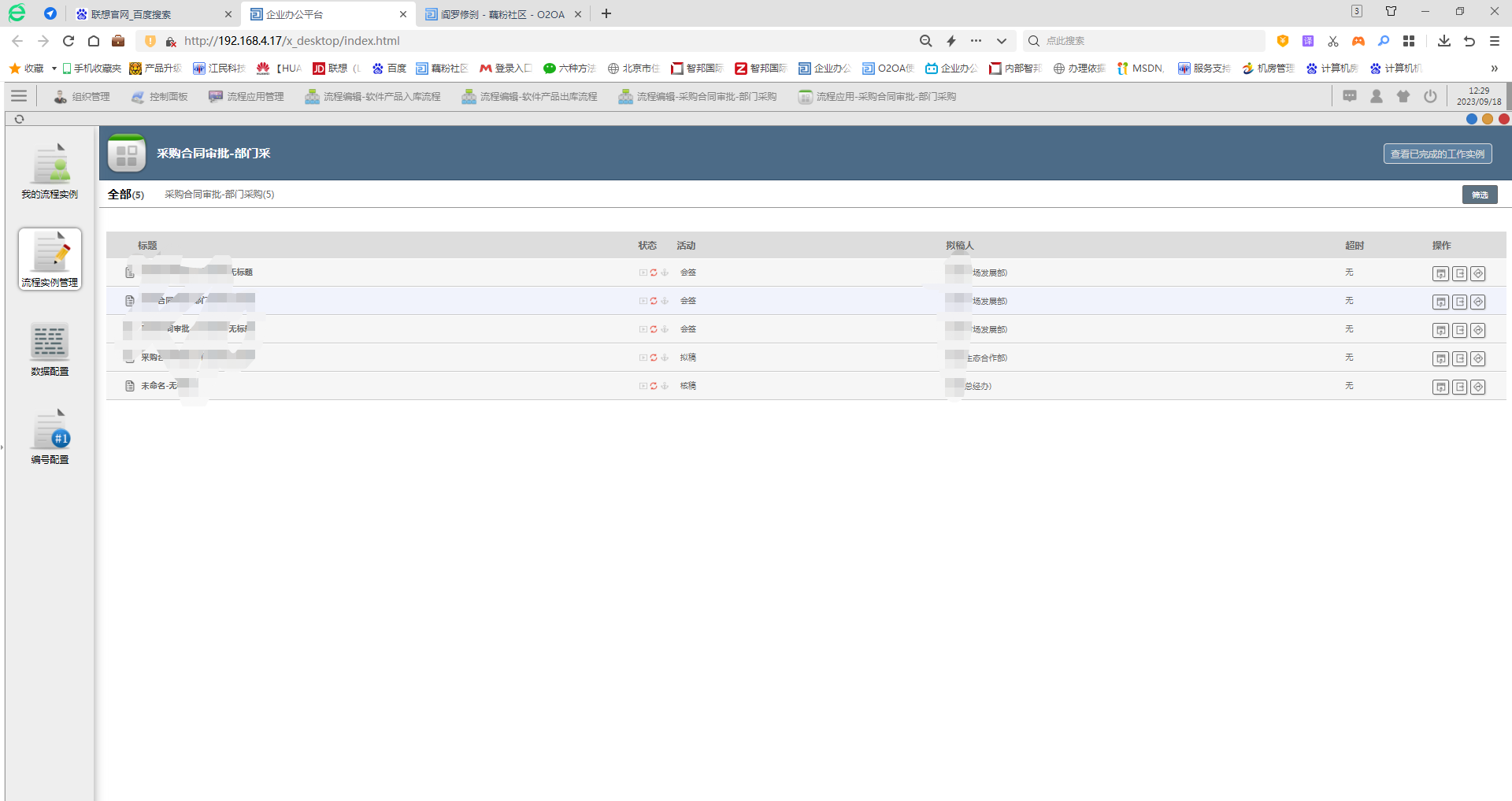The image size is (1512, 801).
Task: Click the shirt skin/theme icon
Action: tap(1403, 96)
